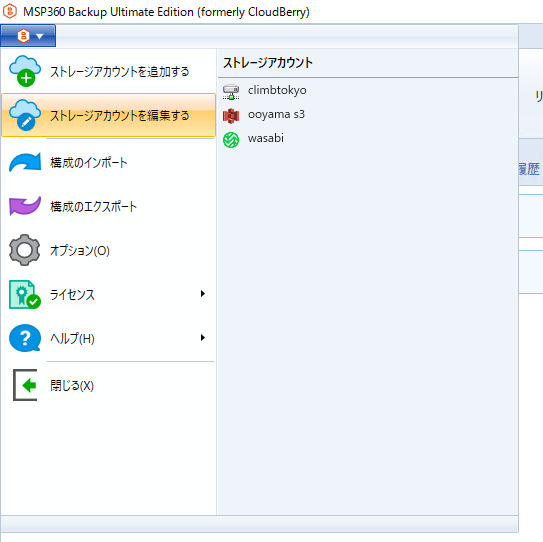Click the 履歴 tab behind the menu

point(530,169)
